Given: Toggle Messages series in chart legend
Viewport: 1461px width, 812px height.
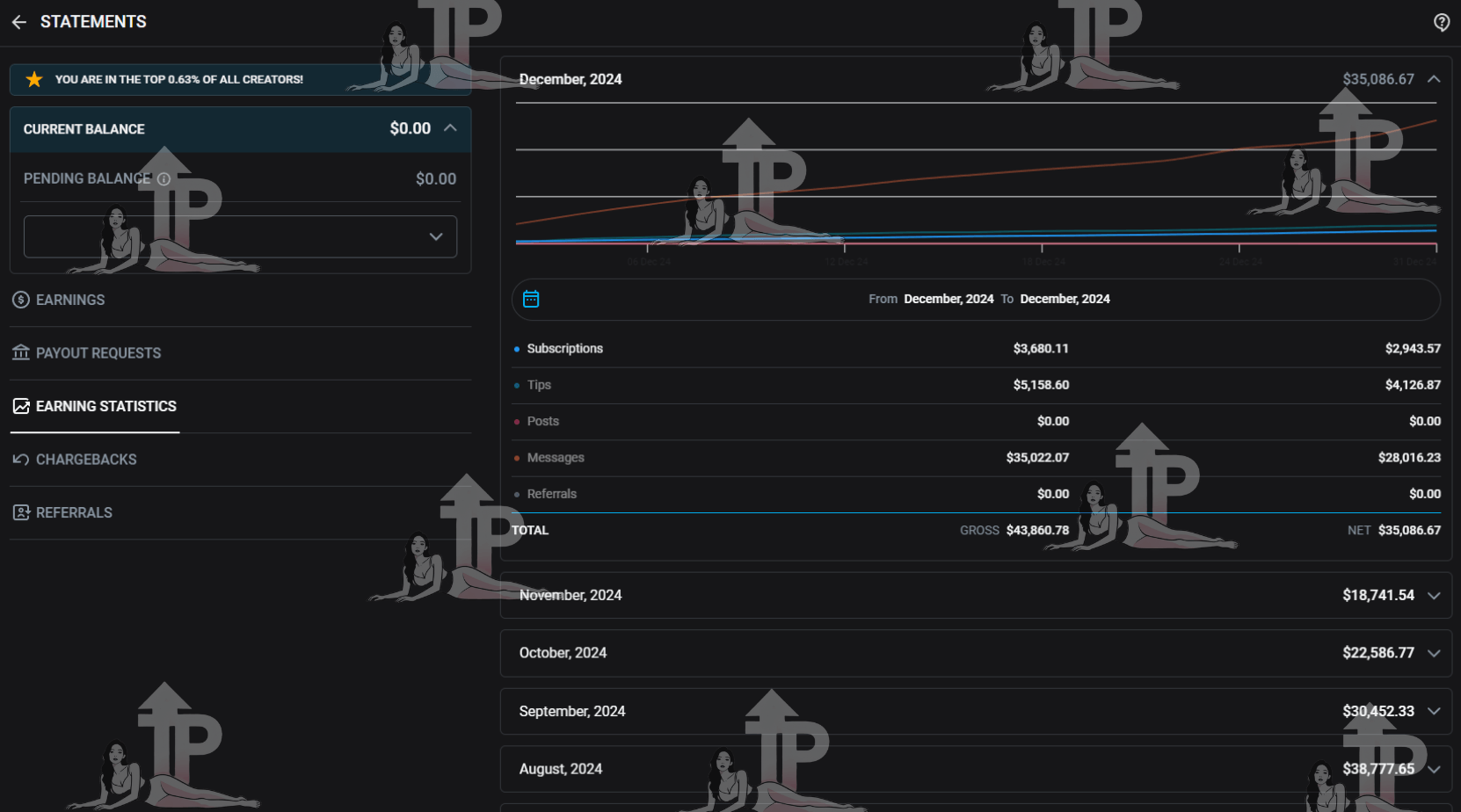Looking at the screenshot, I should click(555, 458).
